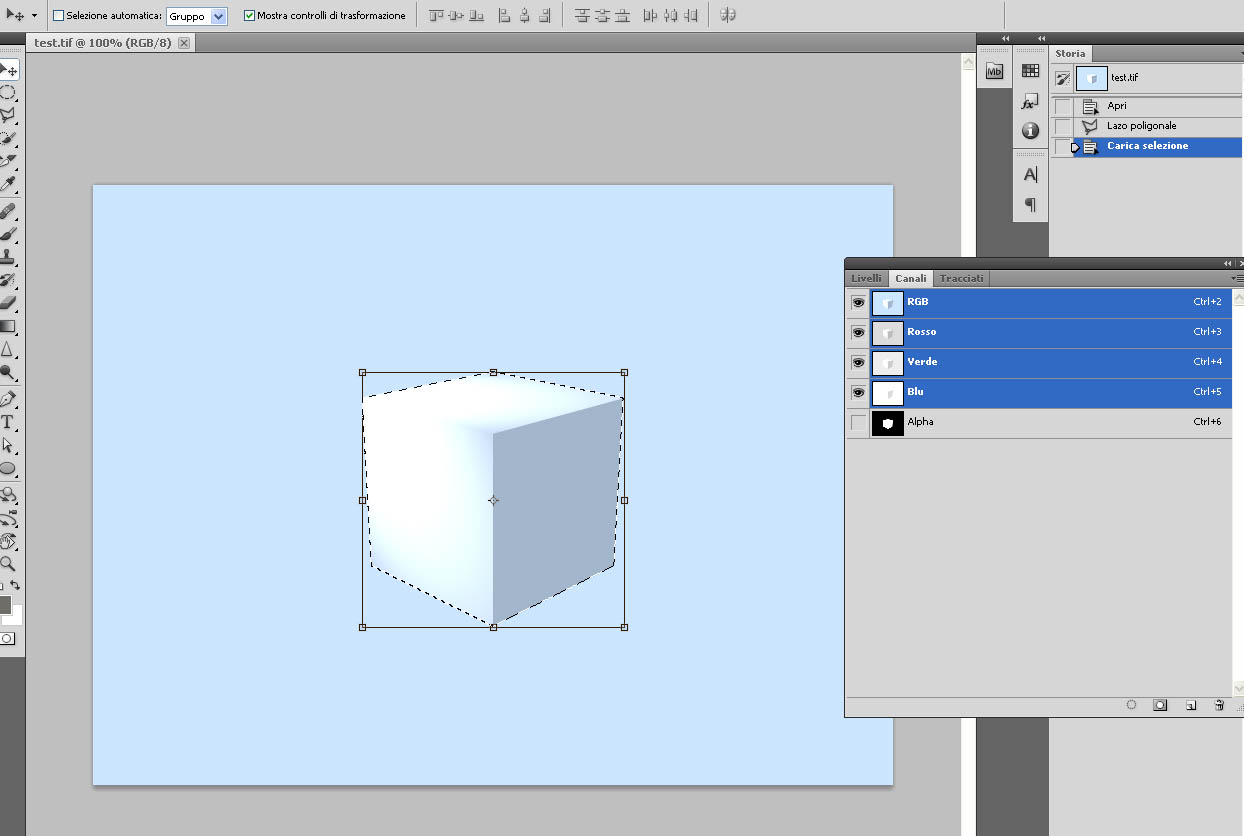Set history brush source at Lazo poligonale
Viewport: 1244px width, 836px height.
(1063, 126)
